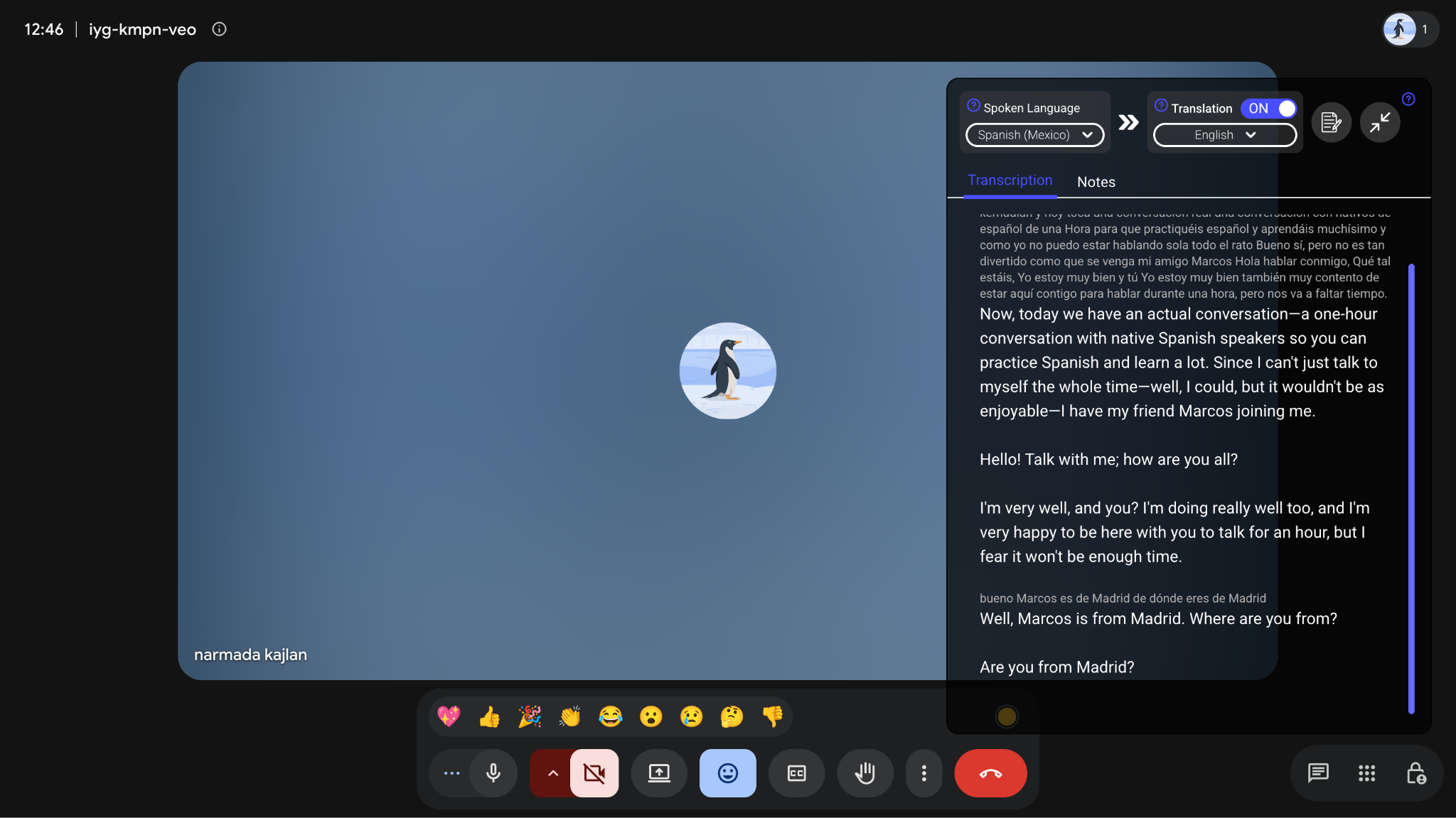Viewport: 1456px width, 818px height.
Task: Click narmada kajlan's penguin avatar
Action: coord(728,371)
